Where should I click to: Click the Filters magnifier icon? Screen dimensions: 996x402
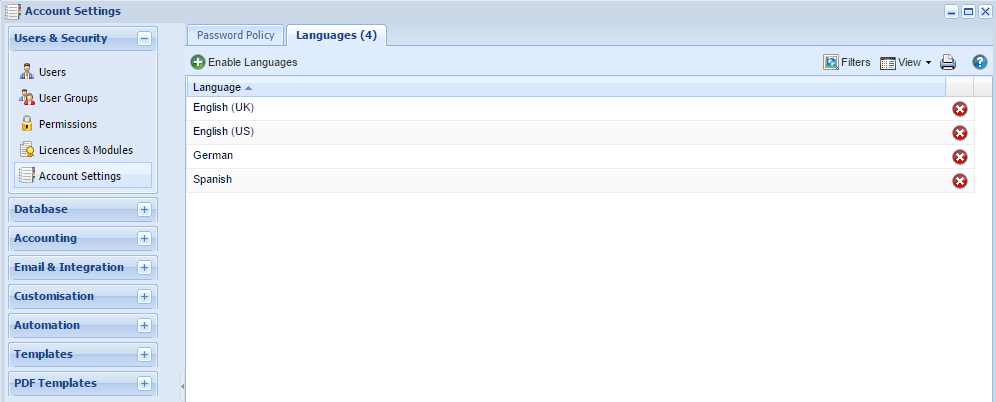[831, 62]
